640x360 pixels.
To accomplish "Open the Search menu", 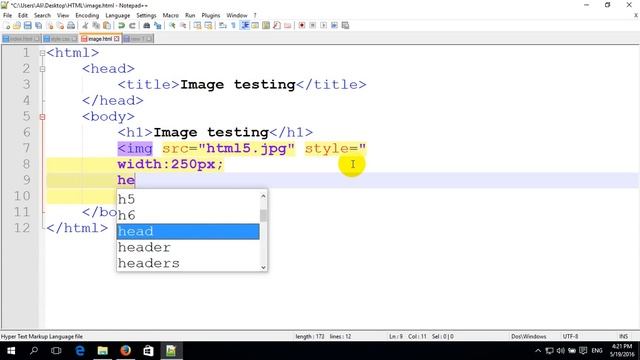I will tap(42, 15).
